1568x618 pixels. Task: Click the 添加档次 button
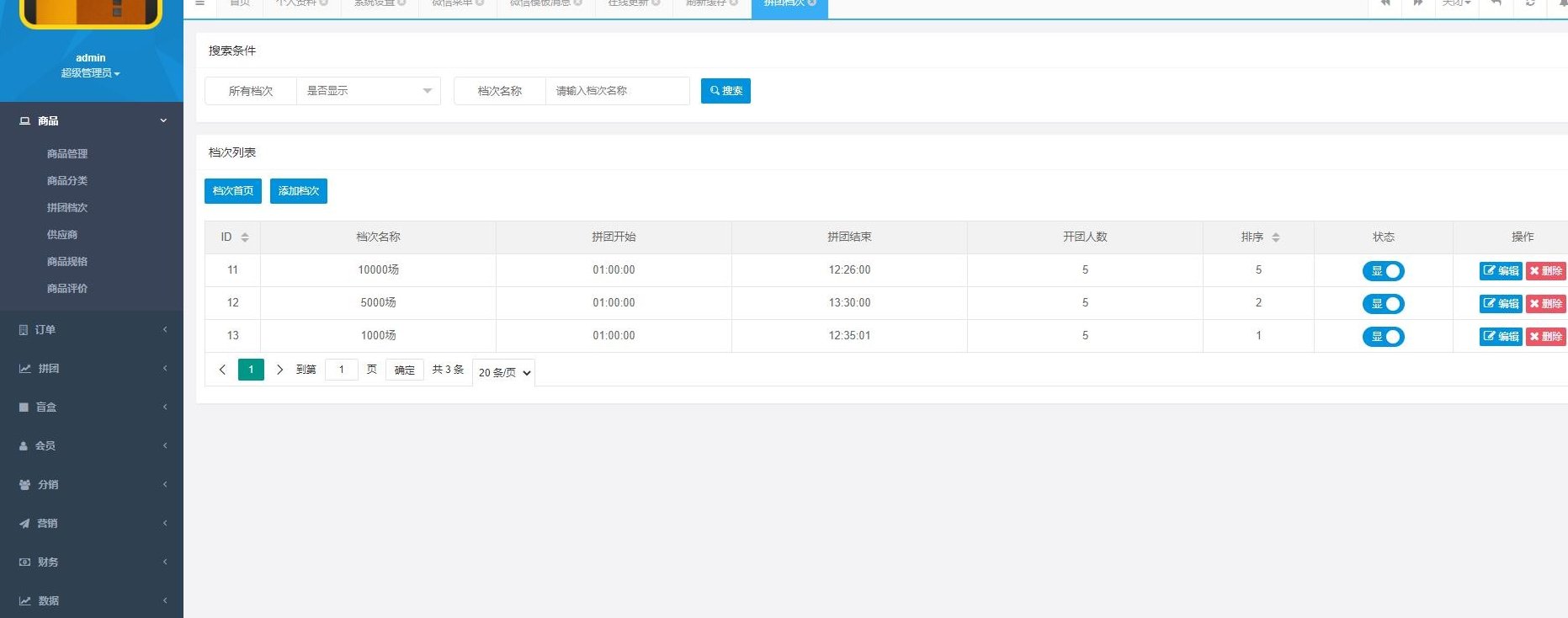pos(299,191)
